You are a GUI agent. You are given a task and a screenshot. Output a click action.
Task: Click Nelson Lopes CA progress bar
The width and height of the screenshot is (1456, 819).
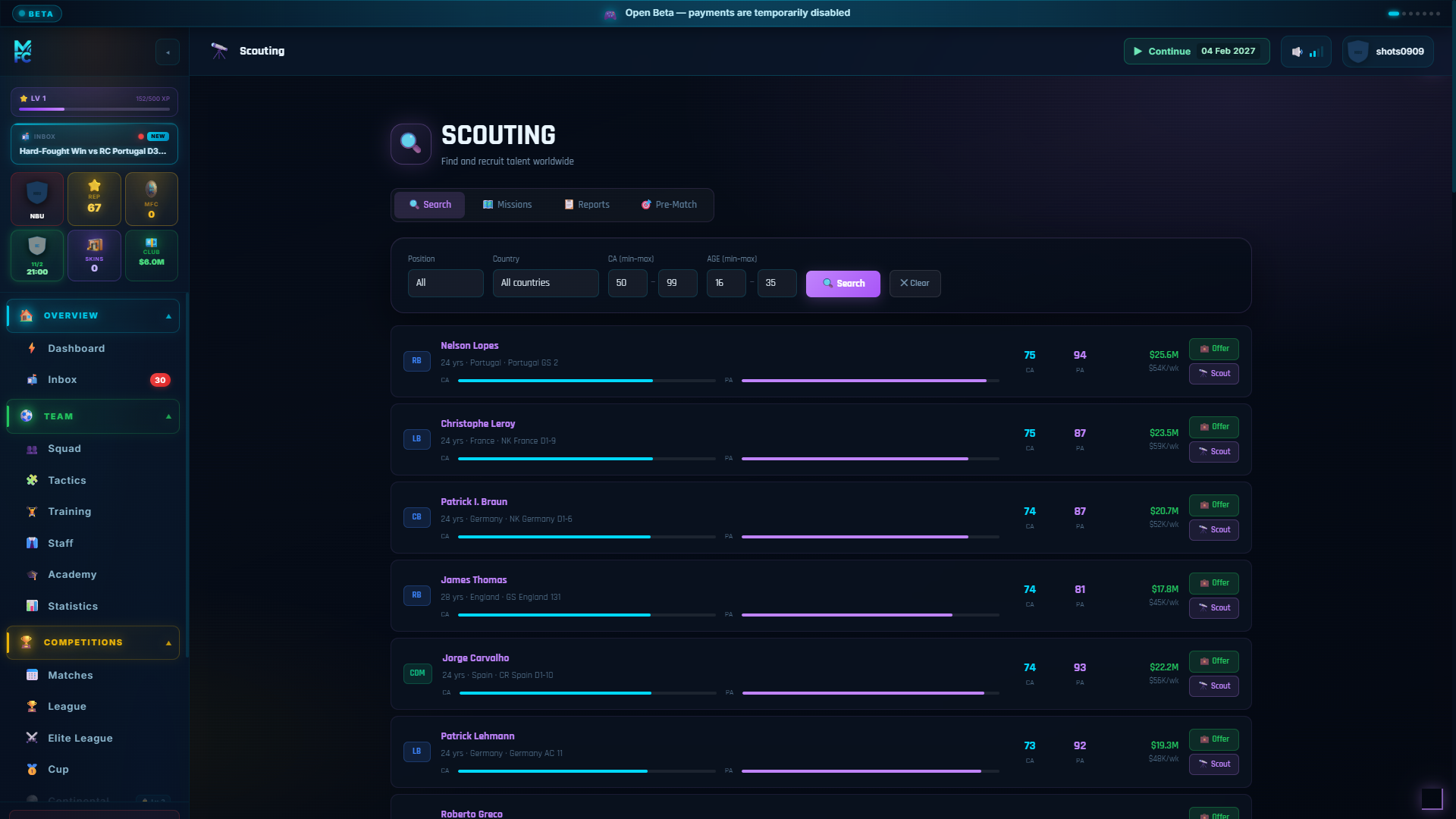586,381
